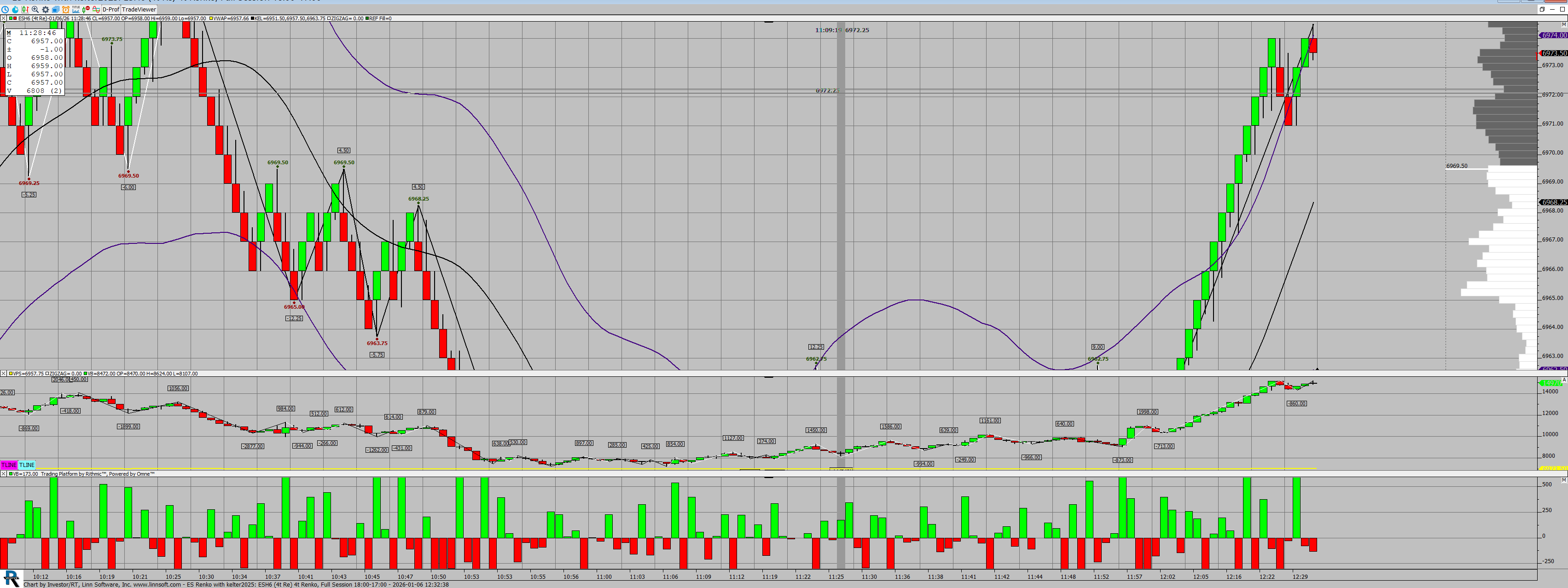Toggle the green REF Fill indicator square
The width and height of the screenshot is (1568, 588).
click(368, 18)
